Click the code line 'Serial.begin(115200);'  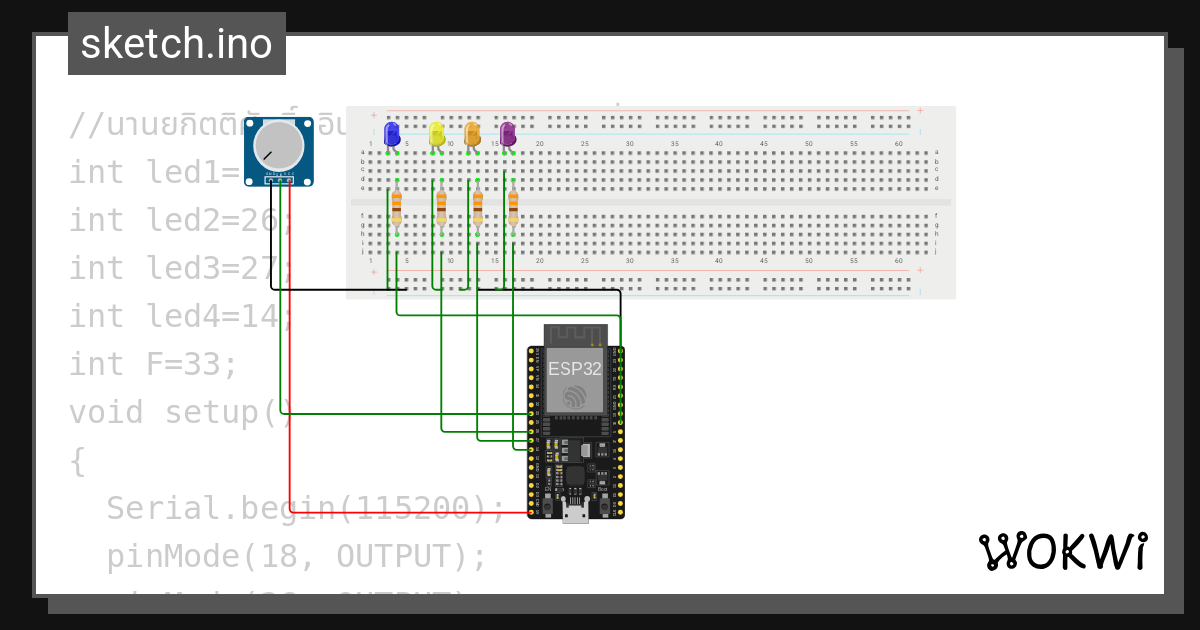click(306, 508)
